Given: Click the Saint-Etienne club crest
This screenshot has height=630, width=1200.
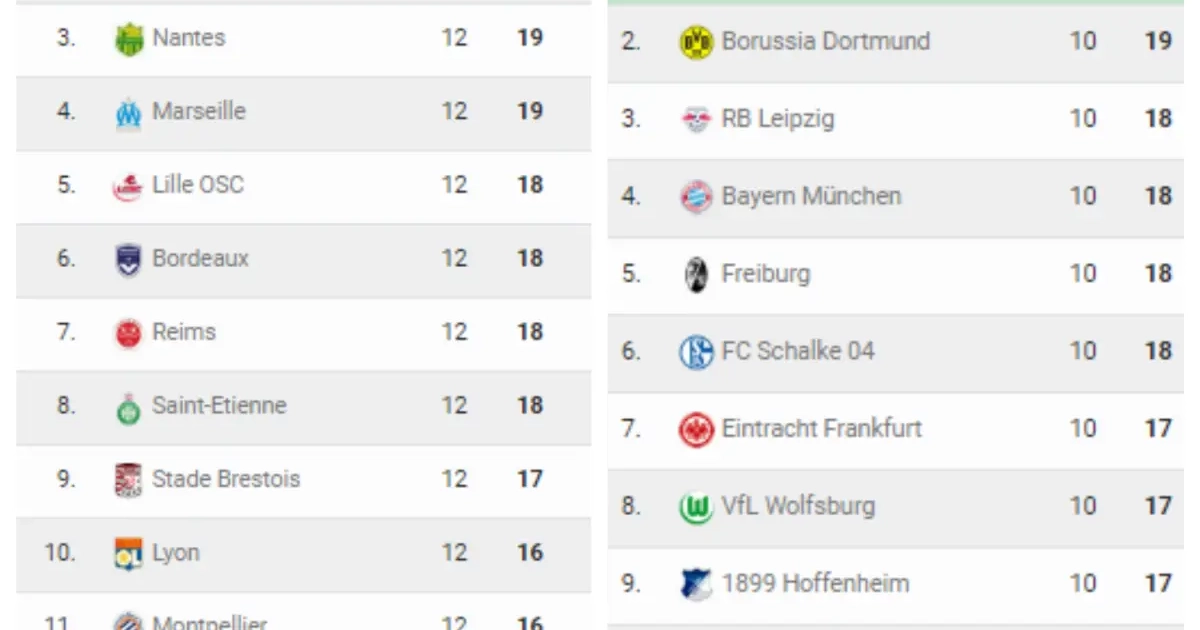Looking at the screenshot, I should (129, 407).
